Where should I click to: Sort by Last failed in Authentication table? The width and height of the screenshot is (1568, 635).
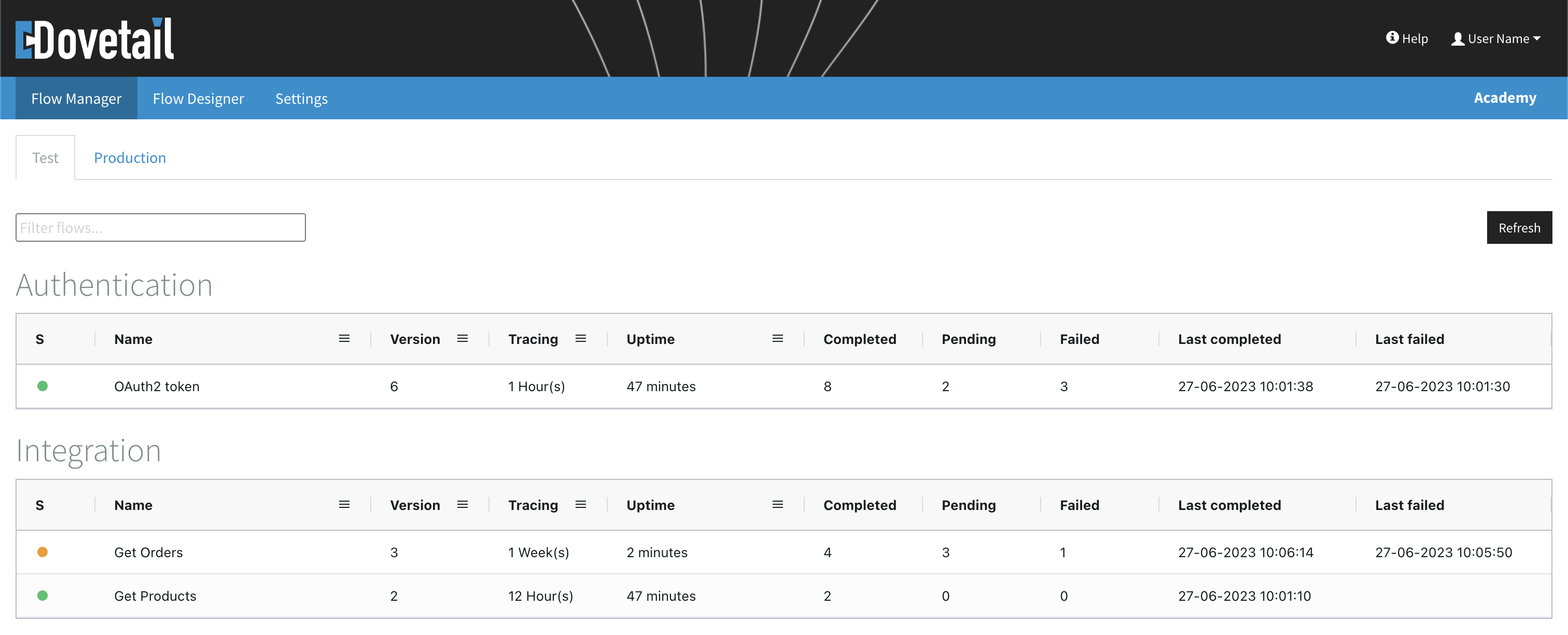pos(1409,339)
